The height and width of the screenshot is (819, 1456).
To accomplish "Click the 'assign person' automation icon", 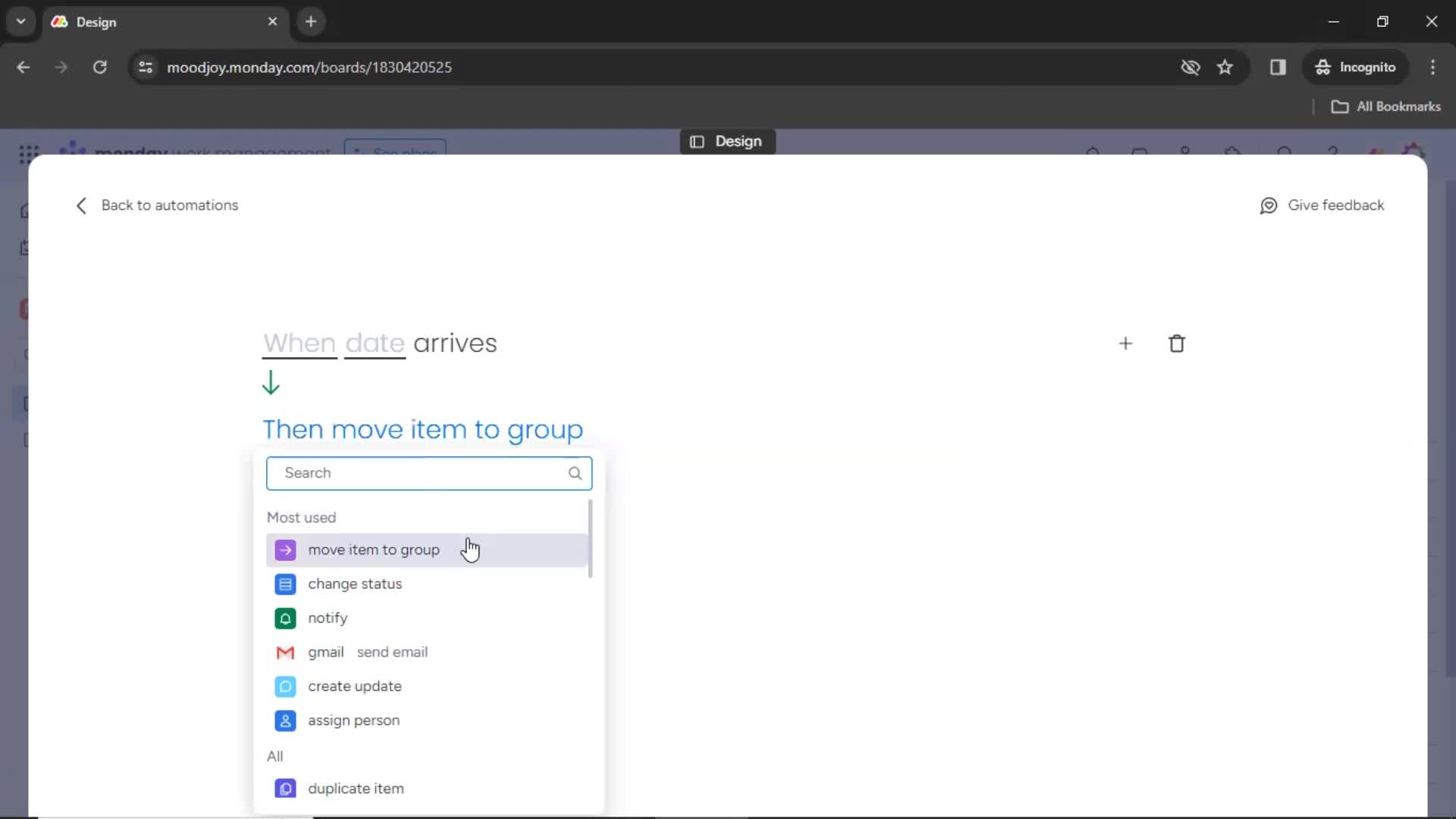I will coord(284,720).
